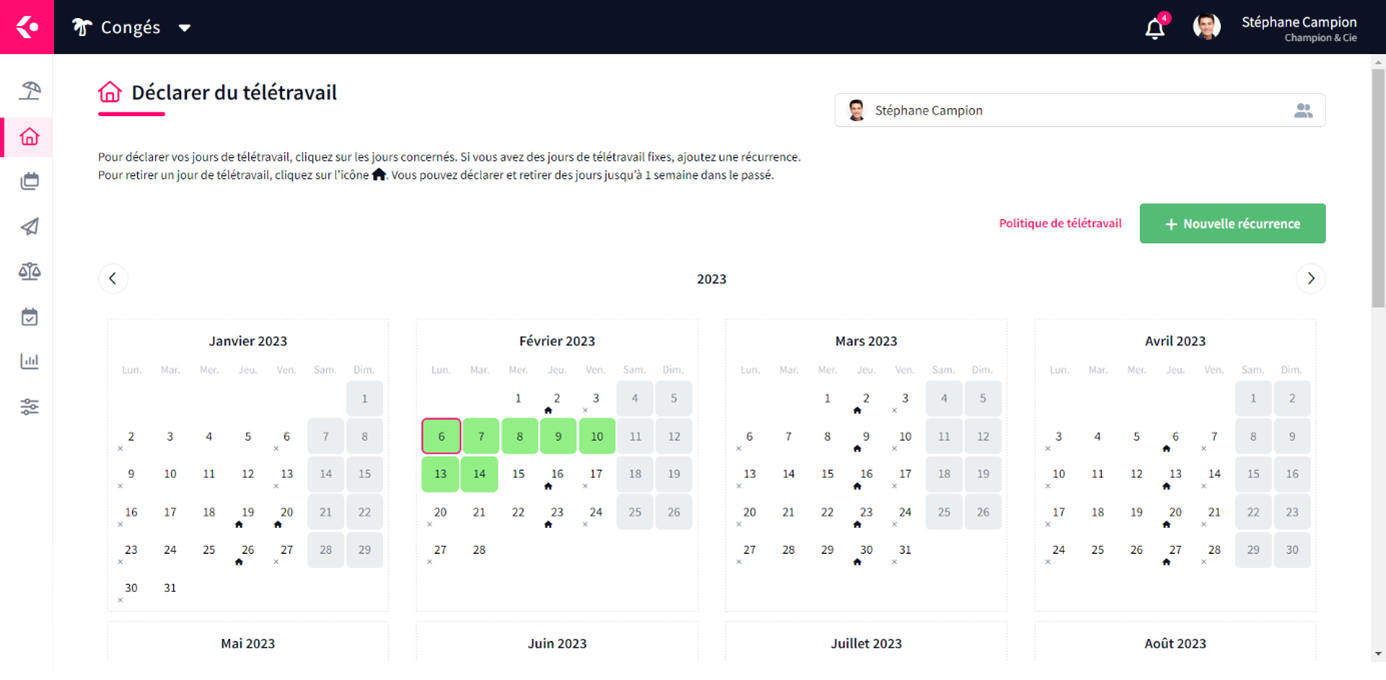Go to next year with right chevron
This screenshot has height=680, width=1386.
[x=1310, y=279]
